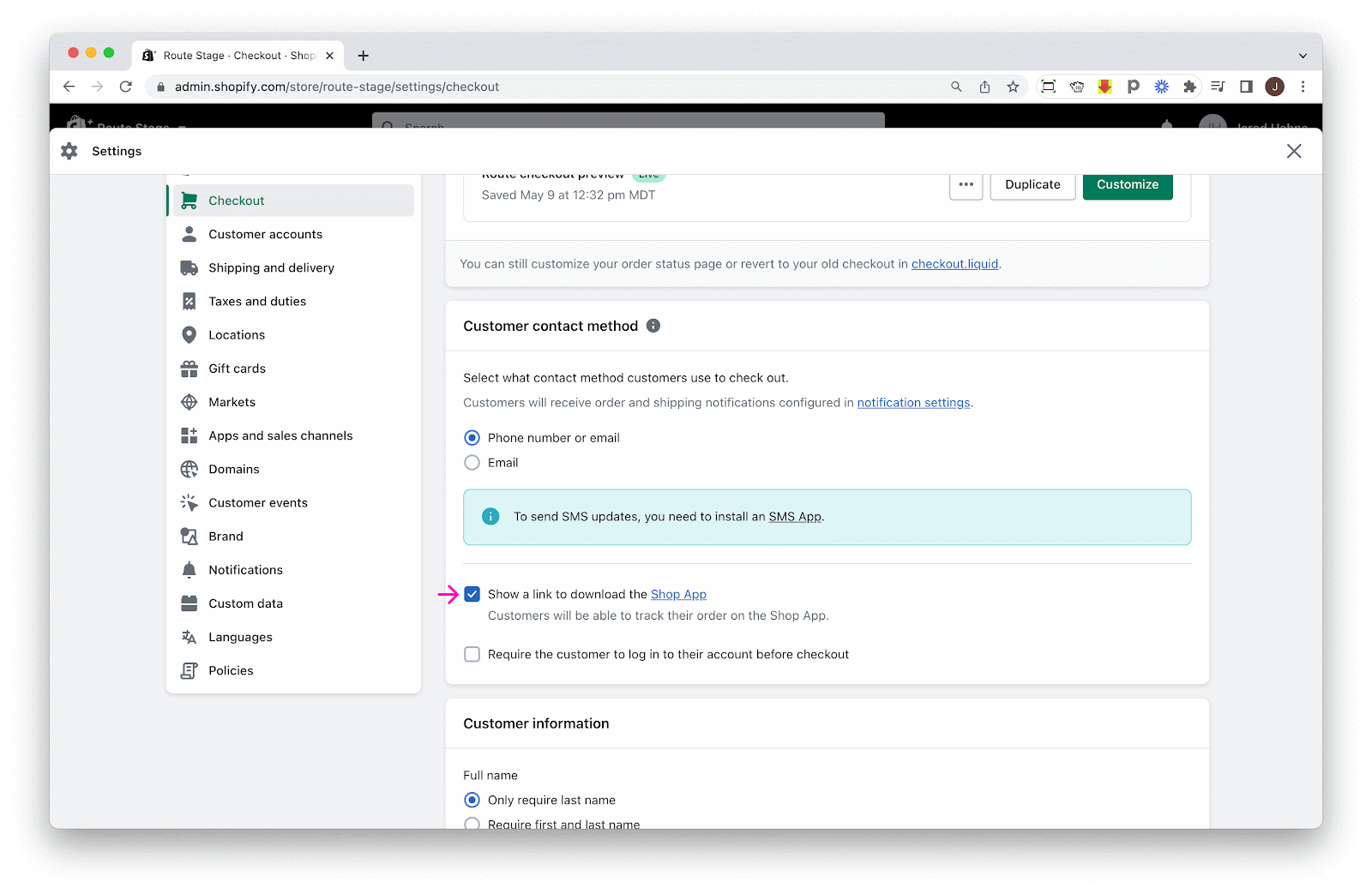
Task: Click the Gift cards present icon
Action: coord(190,369)
